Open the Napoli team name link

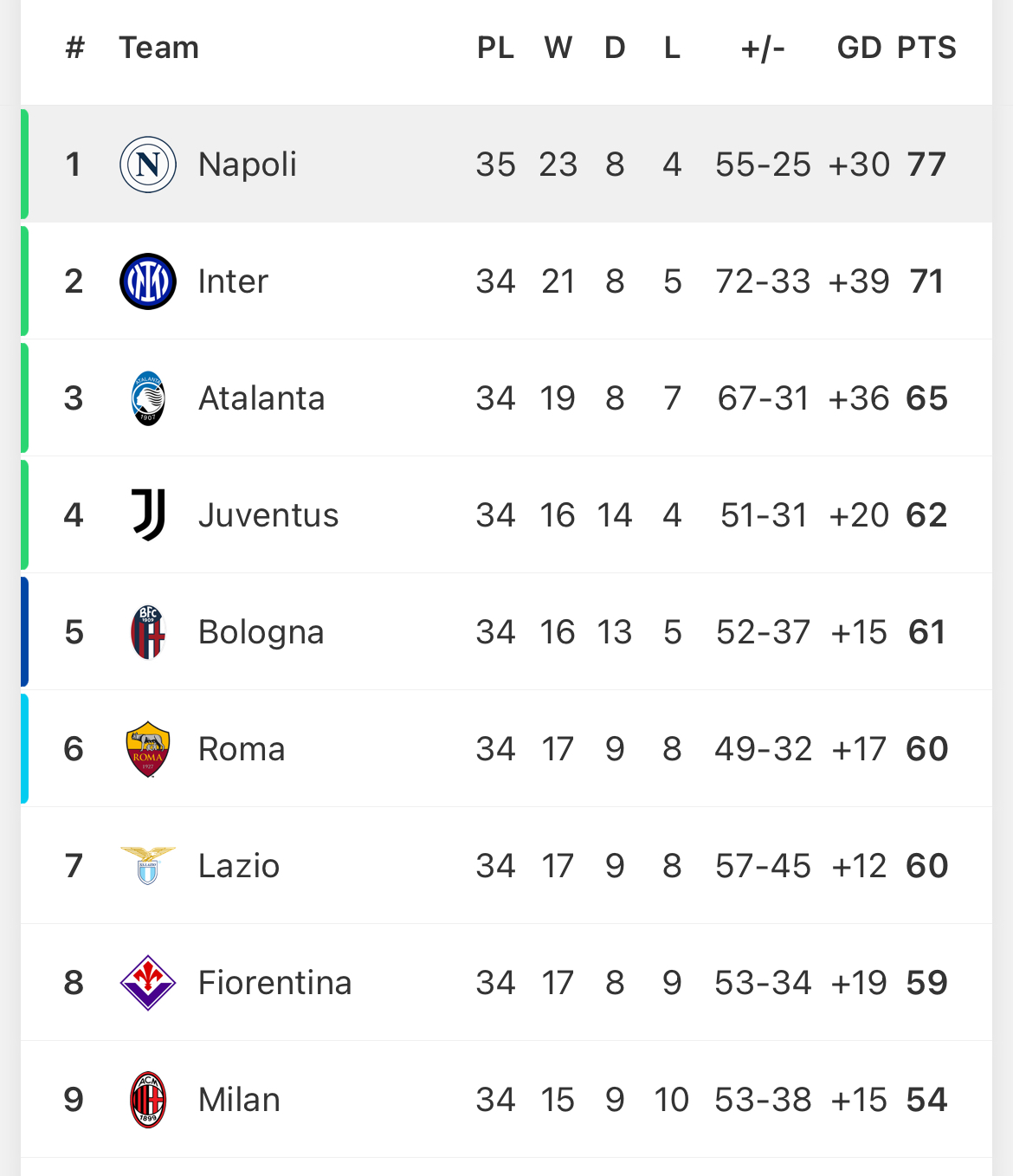click(x=248, y=165)
